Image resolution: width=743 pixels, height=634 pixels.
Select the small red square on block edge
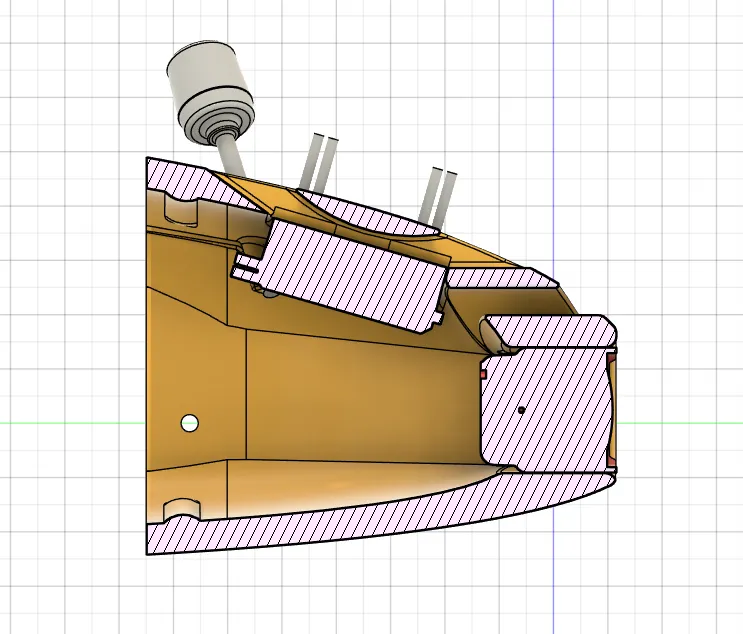click(x=483, y=374)
